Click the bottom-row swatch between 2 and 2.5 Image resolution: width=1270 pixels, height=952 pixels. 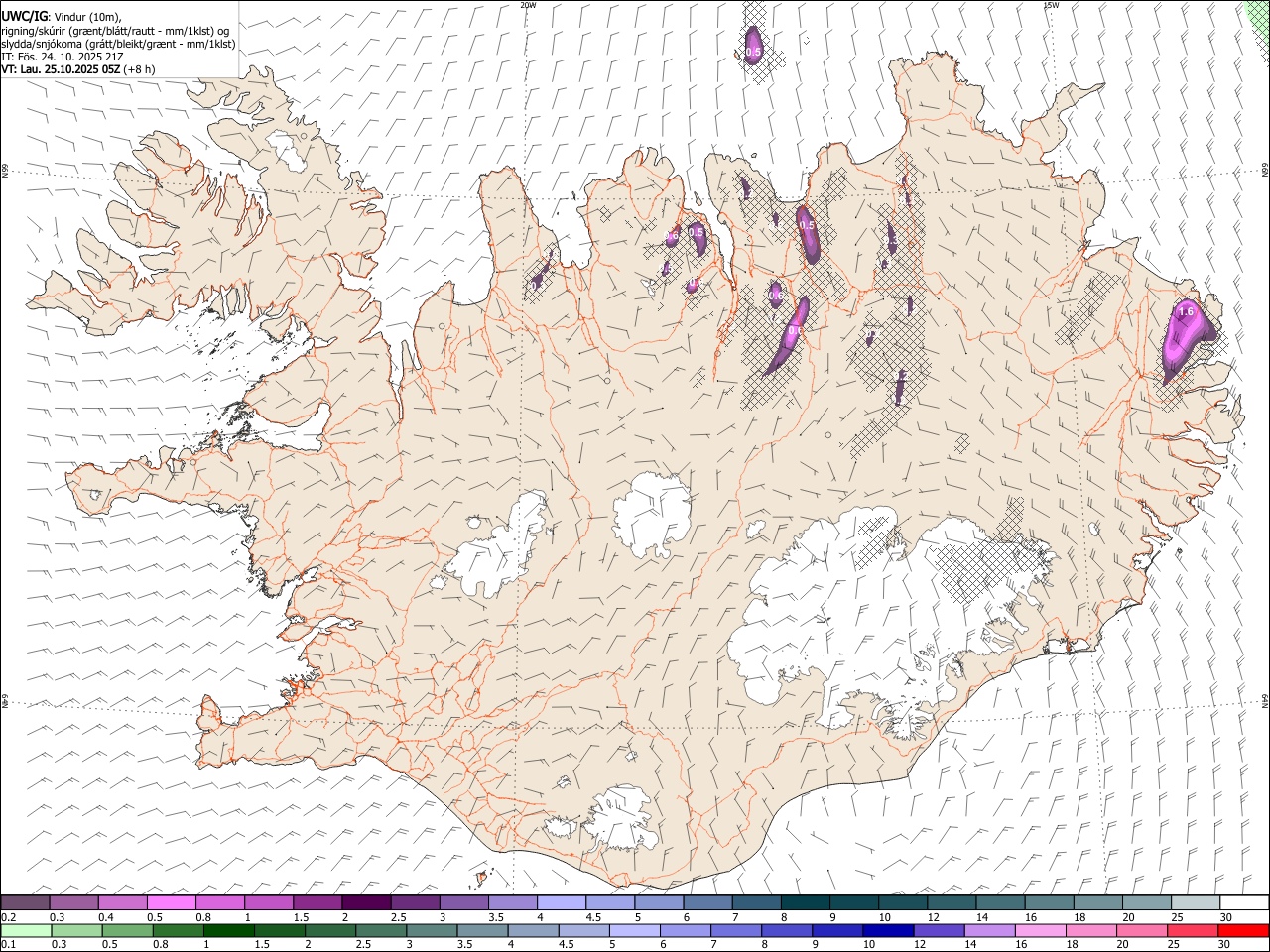pos(329,930)
